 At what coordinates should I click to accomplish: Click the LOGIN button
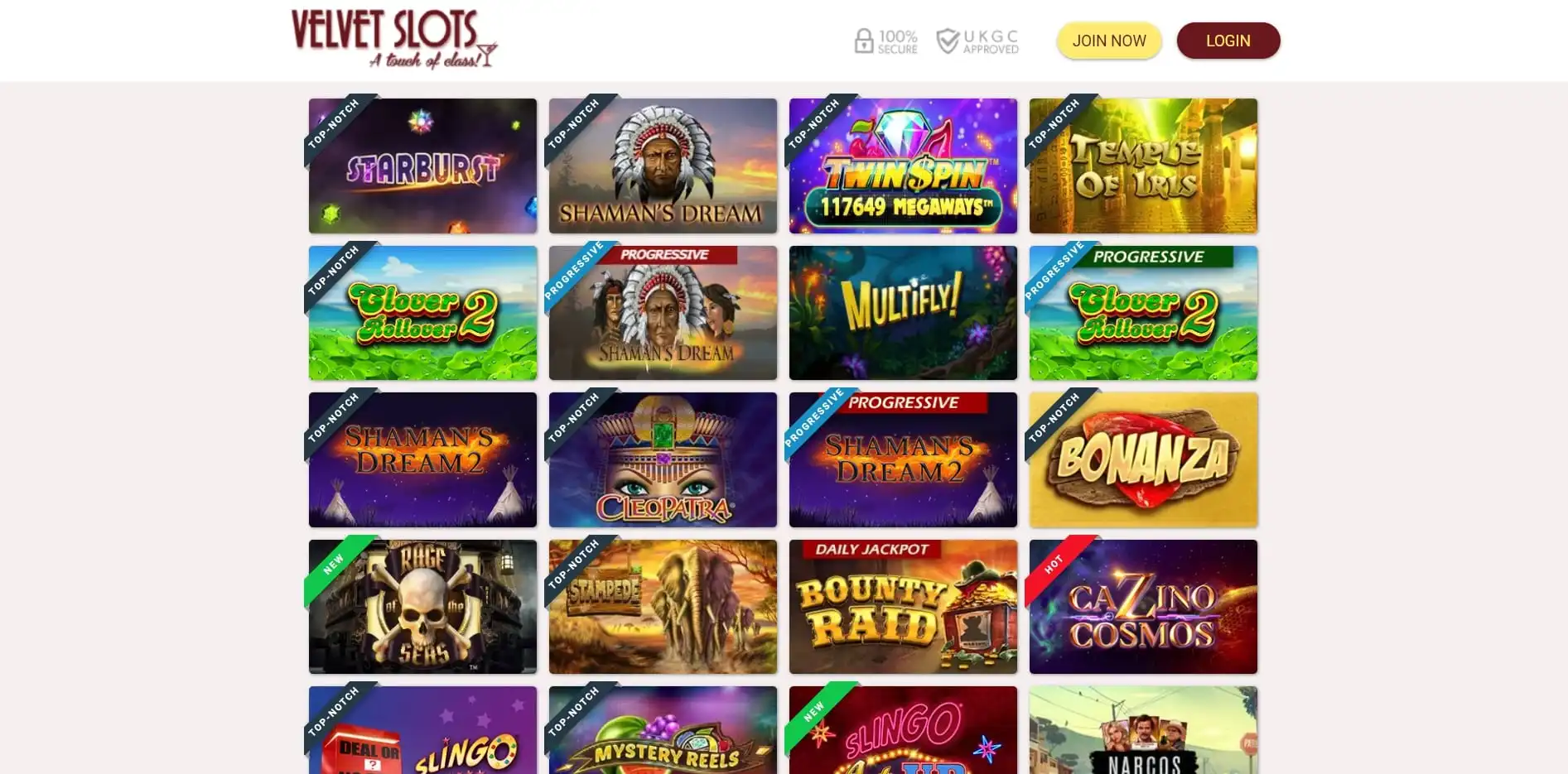coord(1228,41)
